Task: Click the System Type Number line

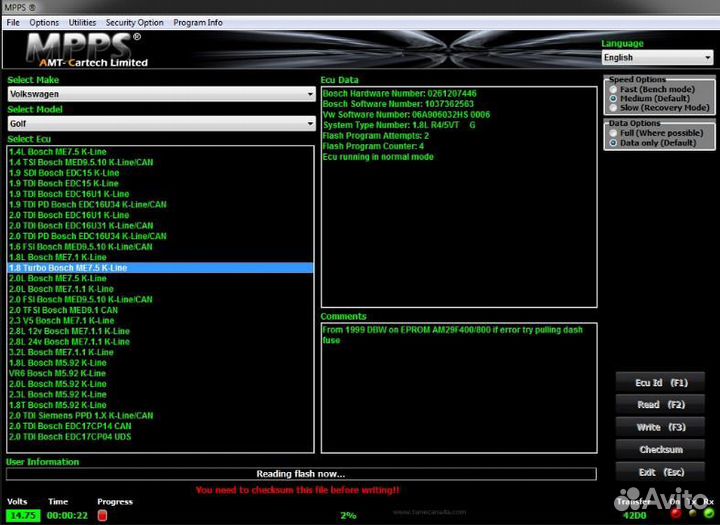Action: [399, 125]
